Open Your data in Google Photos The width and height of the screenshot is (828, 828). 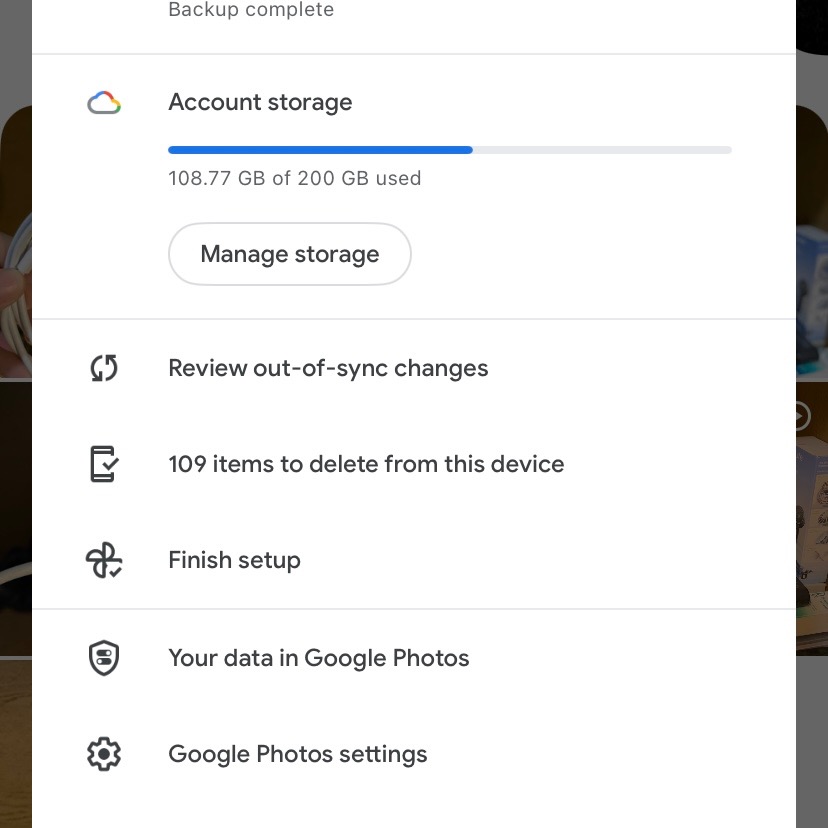(414, 658)
